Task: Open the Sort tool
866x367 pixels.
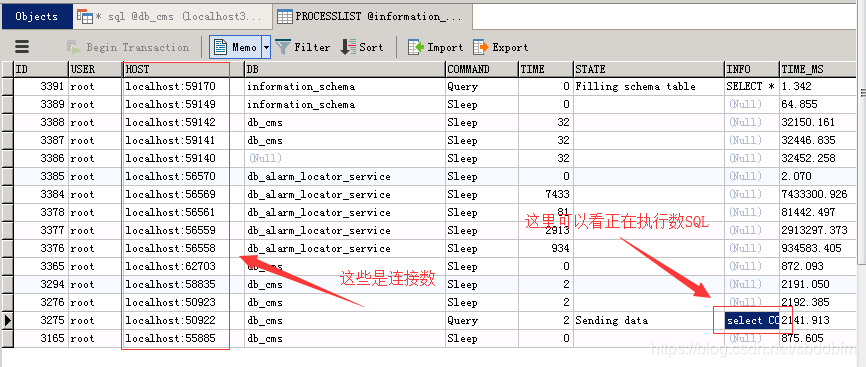Action: coord(362,48)
